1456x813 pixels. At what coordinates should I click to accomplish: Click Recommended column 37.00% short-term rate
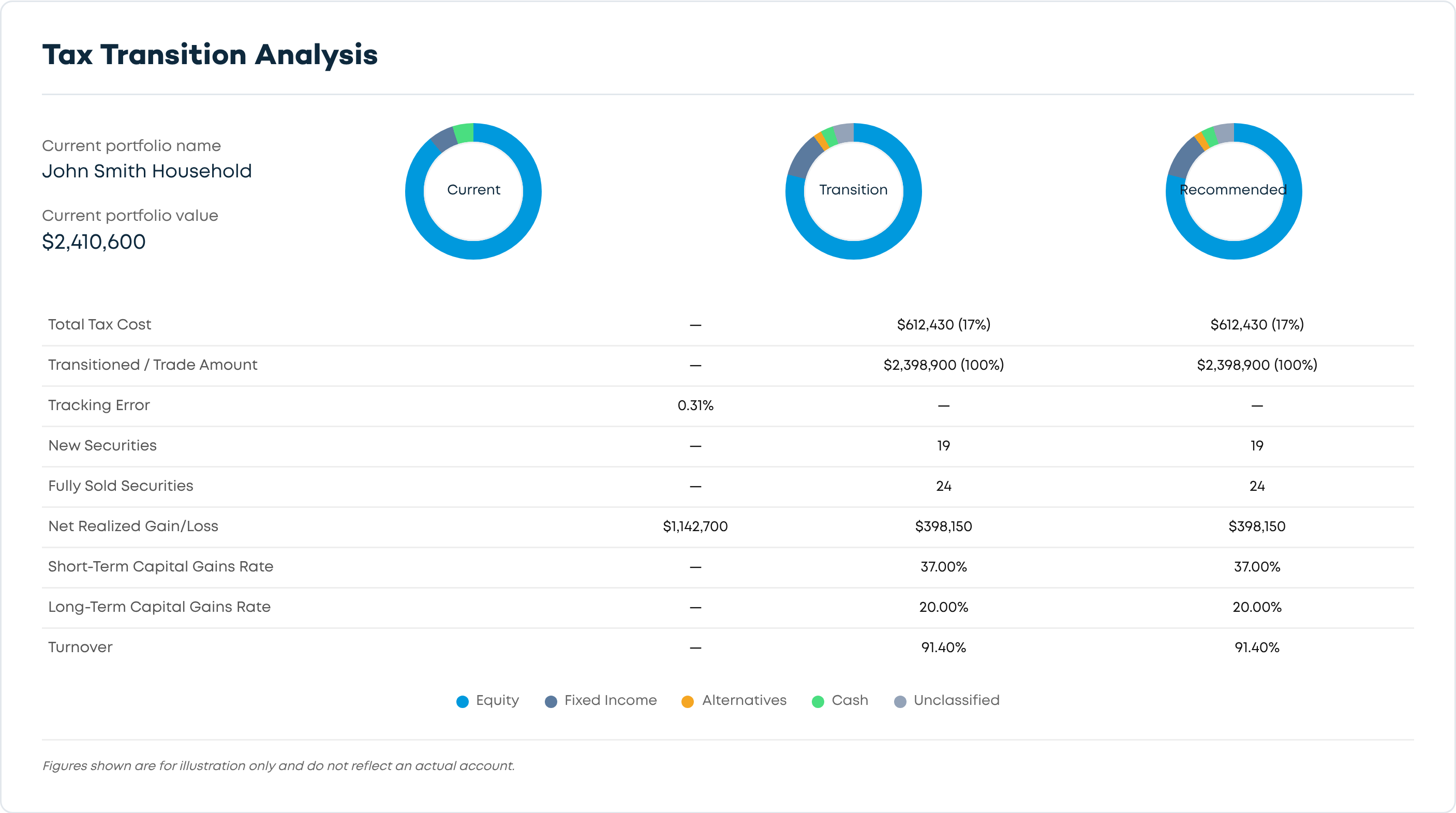point(1257,567)
